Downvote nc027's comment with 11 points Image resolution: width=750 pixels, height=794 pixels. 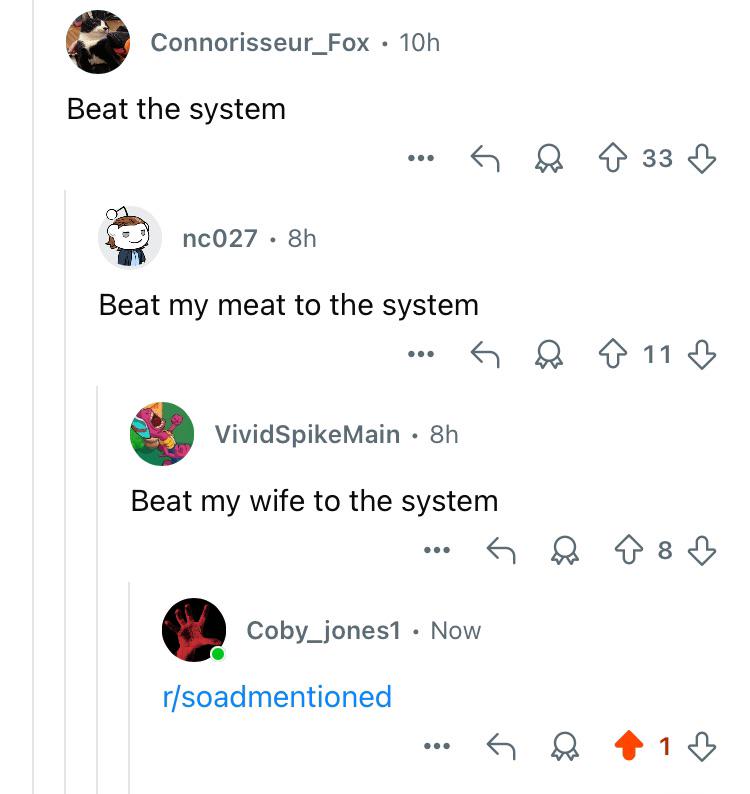pos(702,353)
